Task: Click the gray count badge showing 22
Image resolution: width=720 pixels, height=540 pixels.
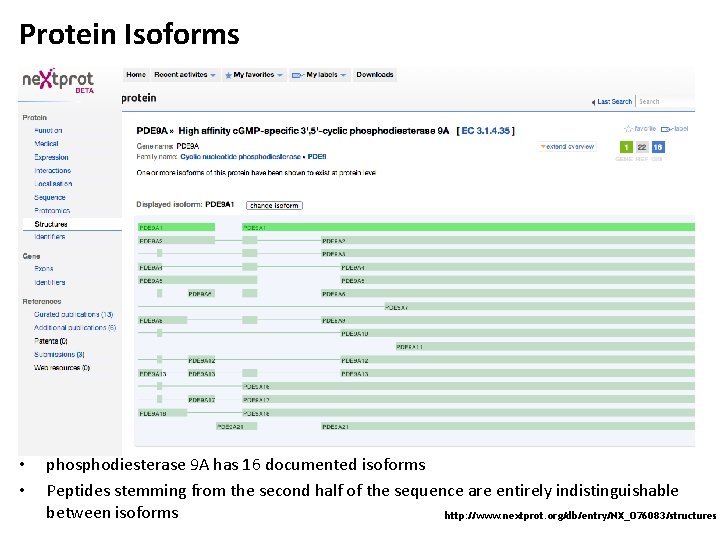Action: point(642,147)
